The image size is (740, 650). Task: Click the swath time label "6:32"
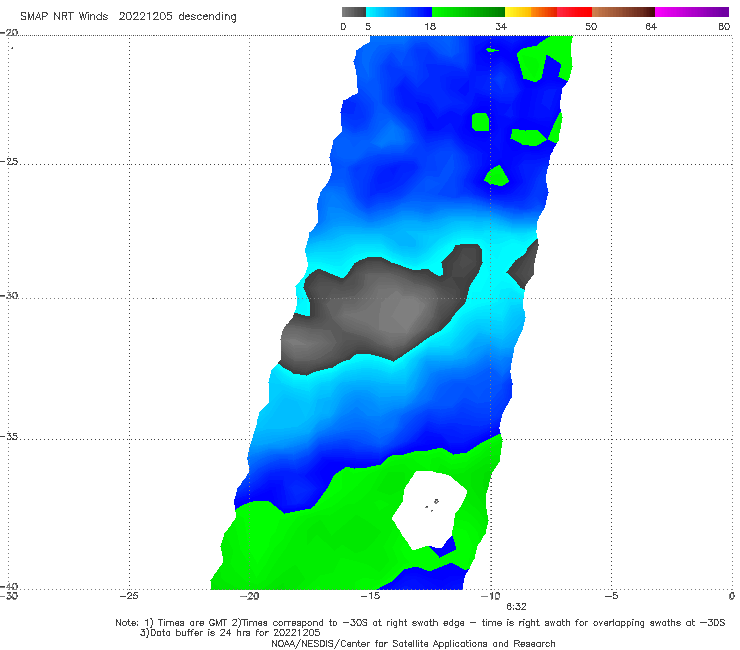pyautogui.click(x=516, y=607)
